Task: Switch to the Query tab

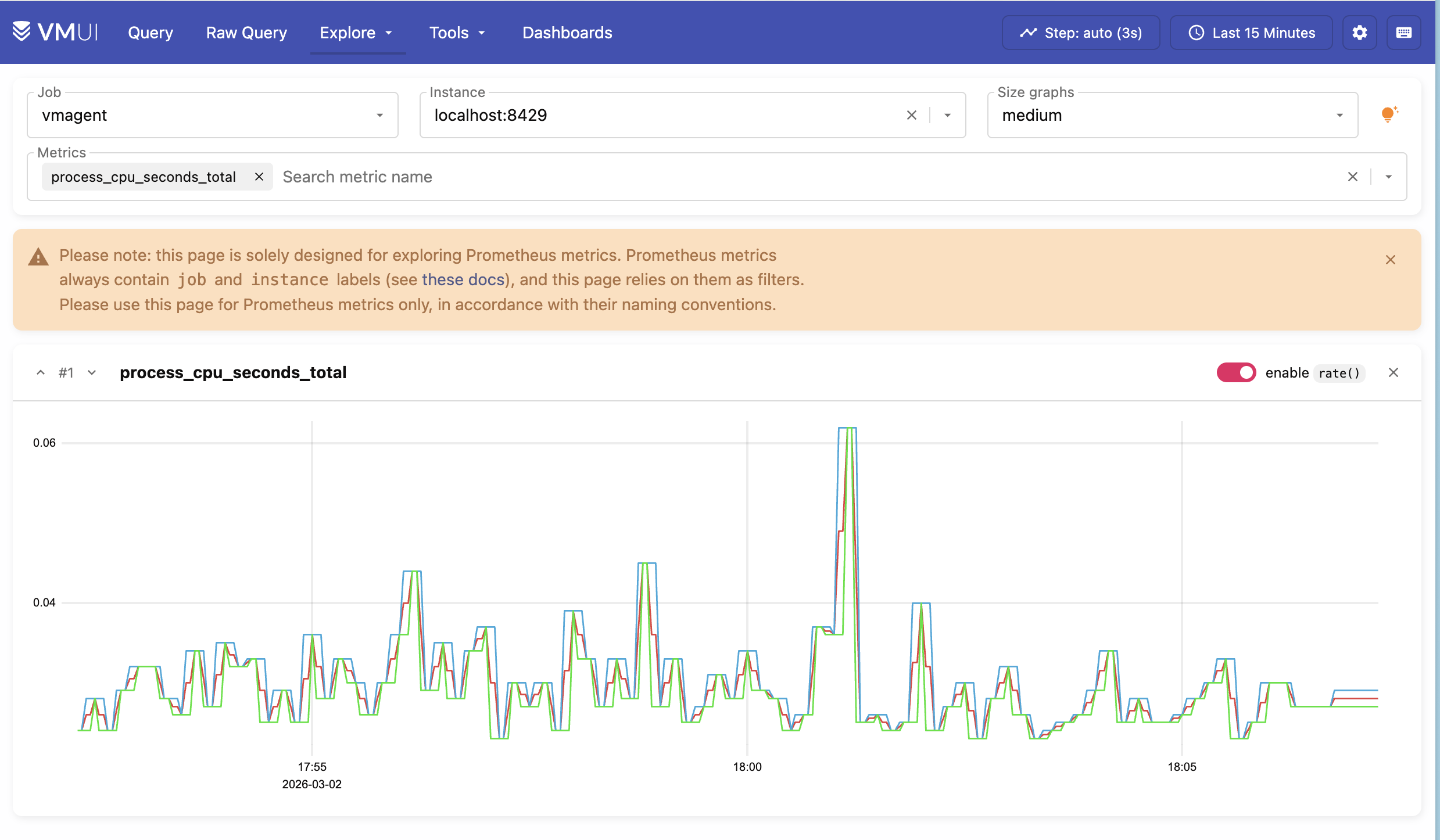Action: 151,33
